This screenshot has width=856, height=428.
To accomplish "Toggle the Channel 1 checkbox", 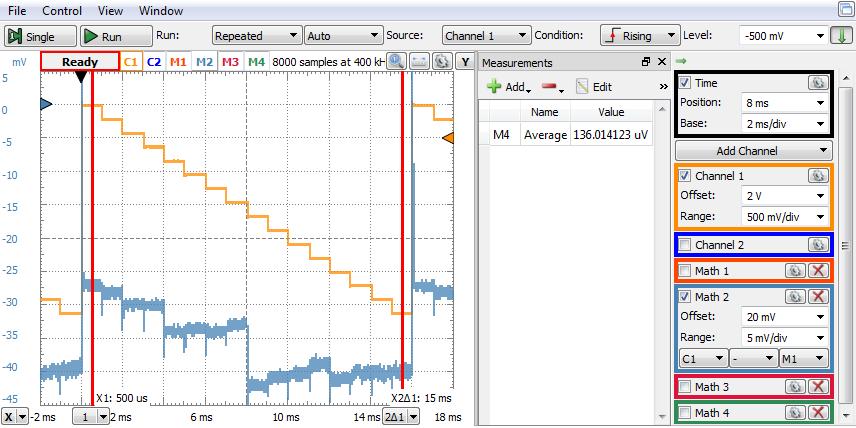I will pyautogui.click(x=686, y=176).
